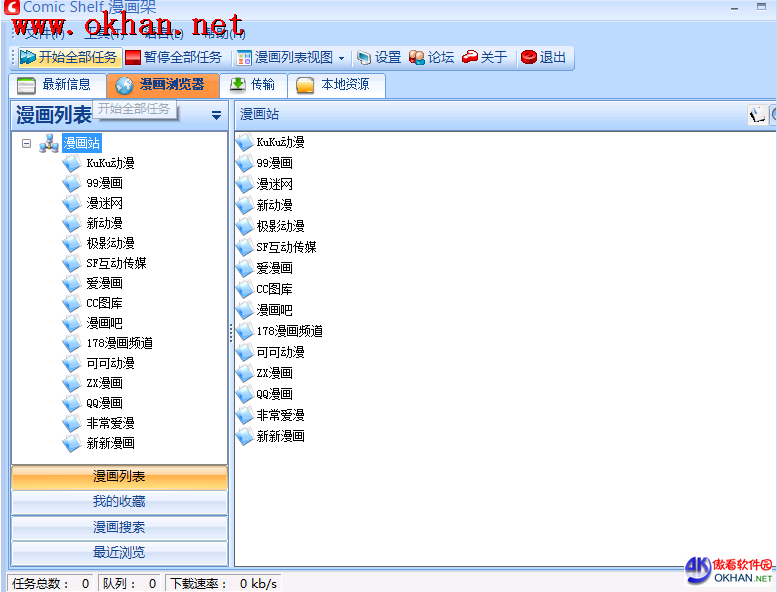Screen dimensions: 777x592
Task: Click 可可动漫 icon in the right list
Action: (x=244, y=352)
